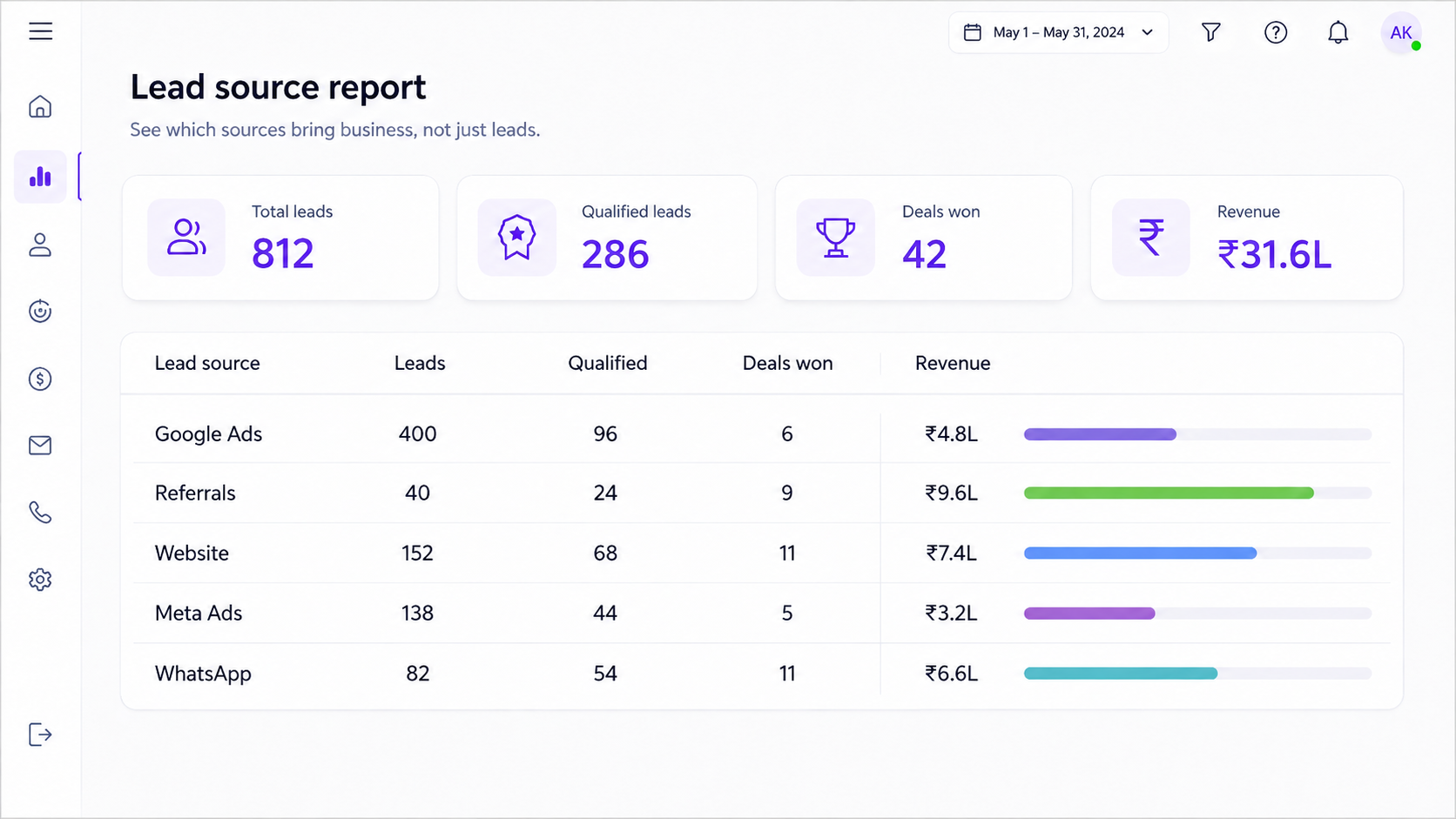Click Meta Ads revenue ₹3.2L
1456x819 pixels.
coord(951,614)
